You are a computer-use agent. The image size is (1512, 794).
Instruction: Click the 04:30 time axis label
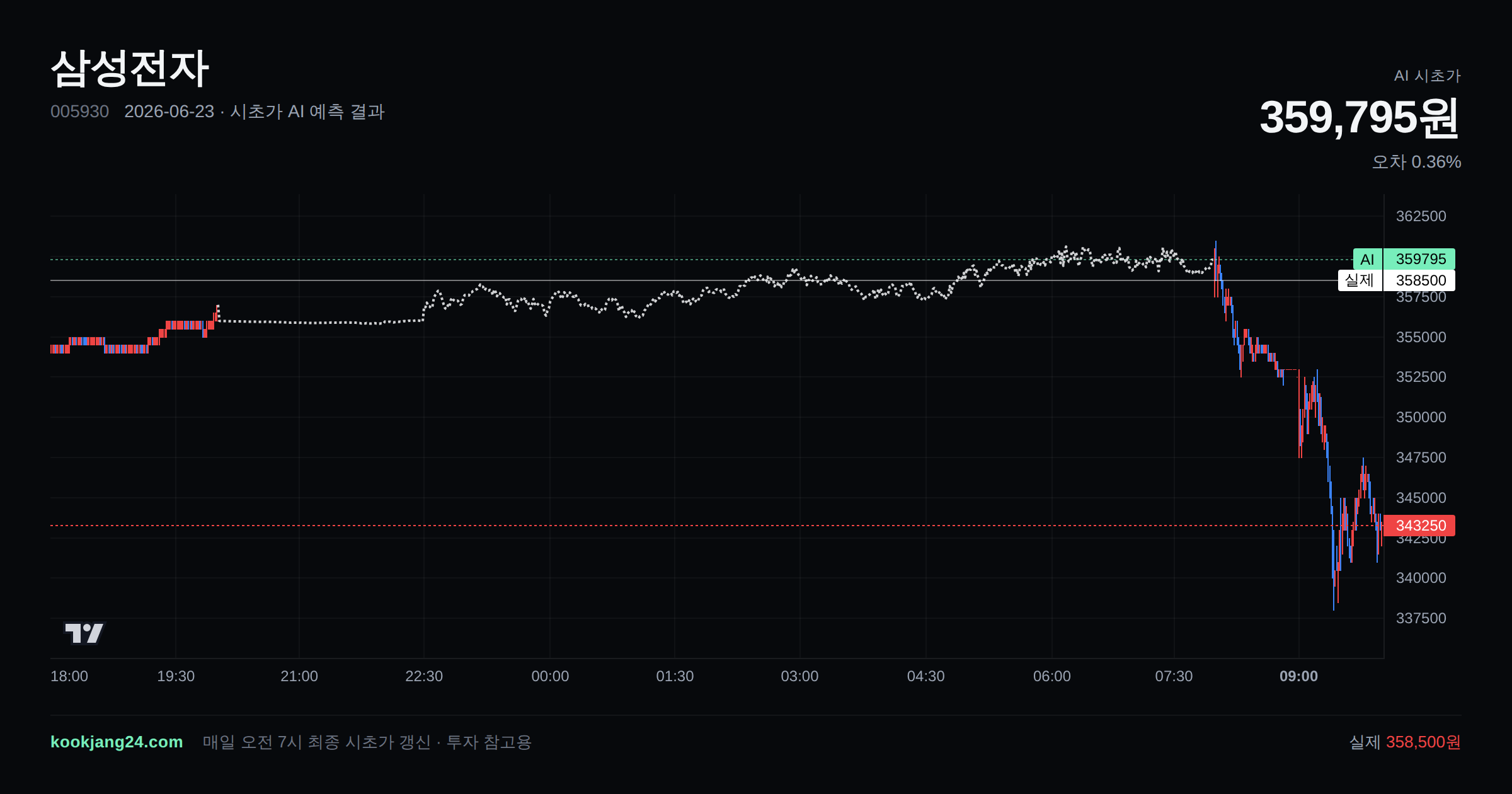tap(925, 676)
